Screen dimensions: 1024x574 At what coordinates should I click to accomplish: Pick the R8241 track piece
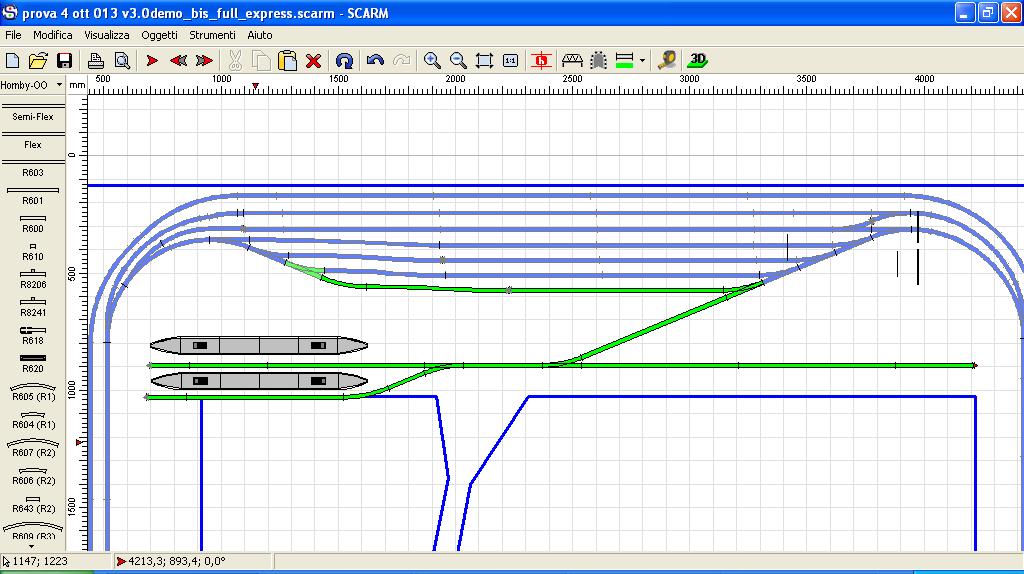pyautogui.click(x=33, y=308)
